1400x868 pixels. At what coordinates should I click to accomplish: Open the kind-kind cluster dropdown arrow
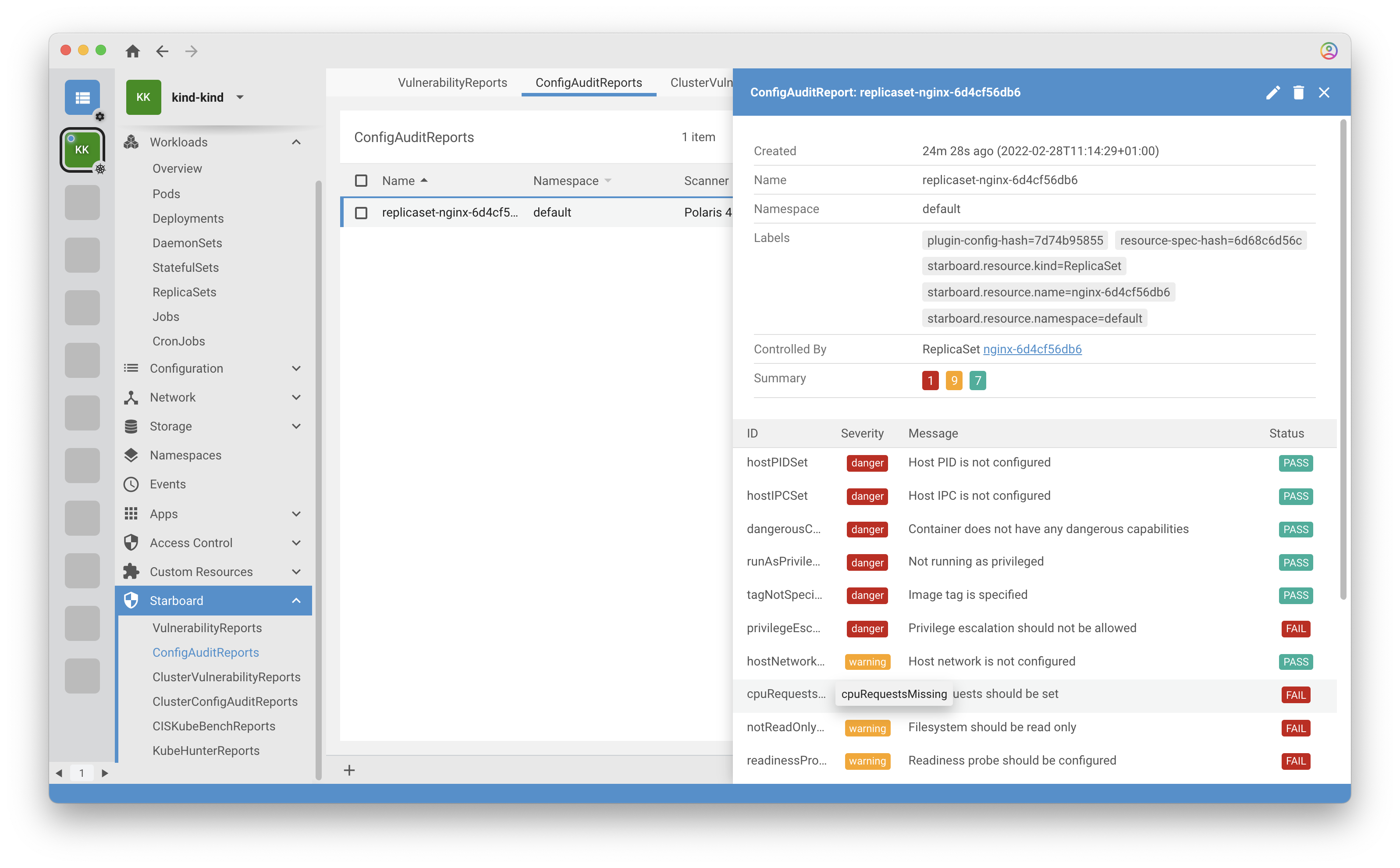(240, 98)
